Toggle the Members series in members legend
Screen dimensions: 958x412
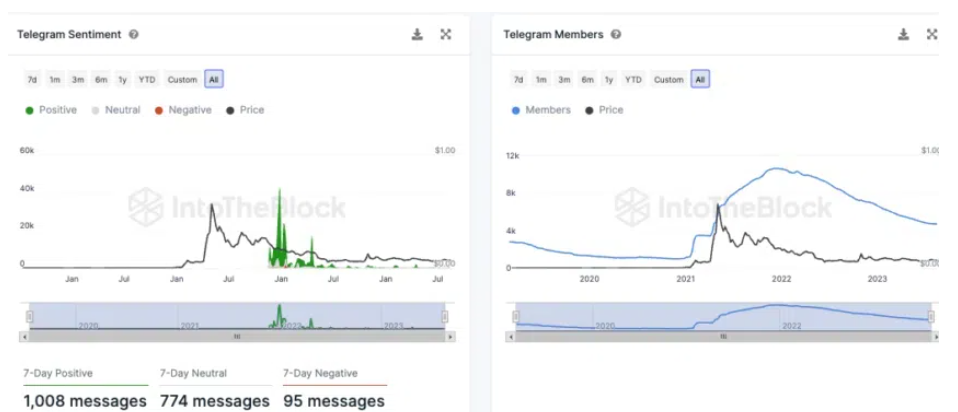[541, 110]
